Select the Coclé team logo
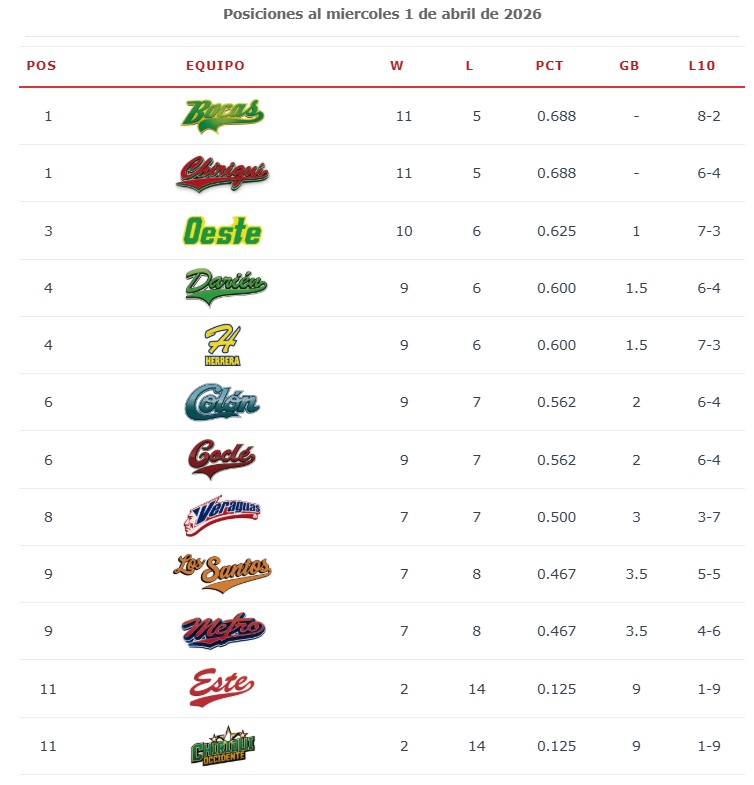Image resolution: width=754 pixels, height=785 pixels. [x=222, y=460]
